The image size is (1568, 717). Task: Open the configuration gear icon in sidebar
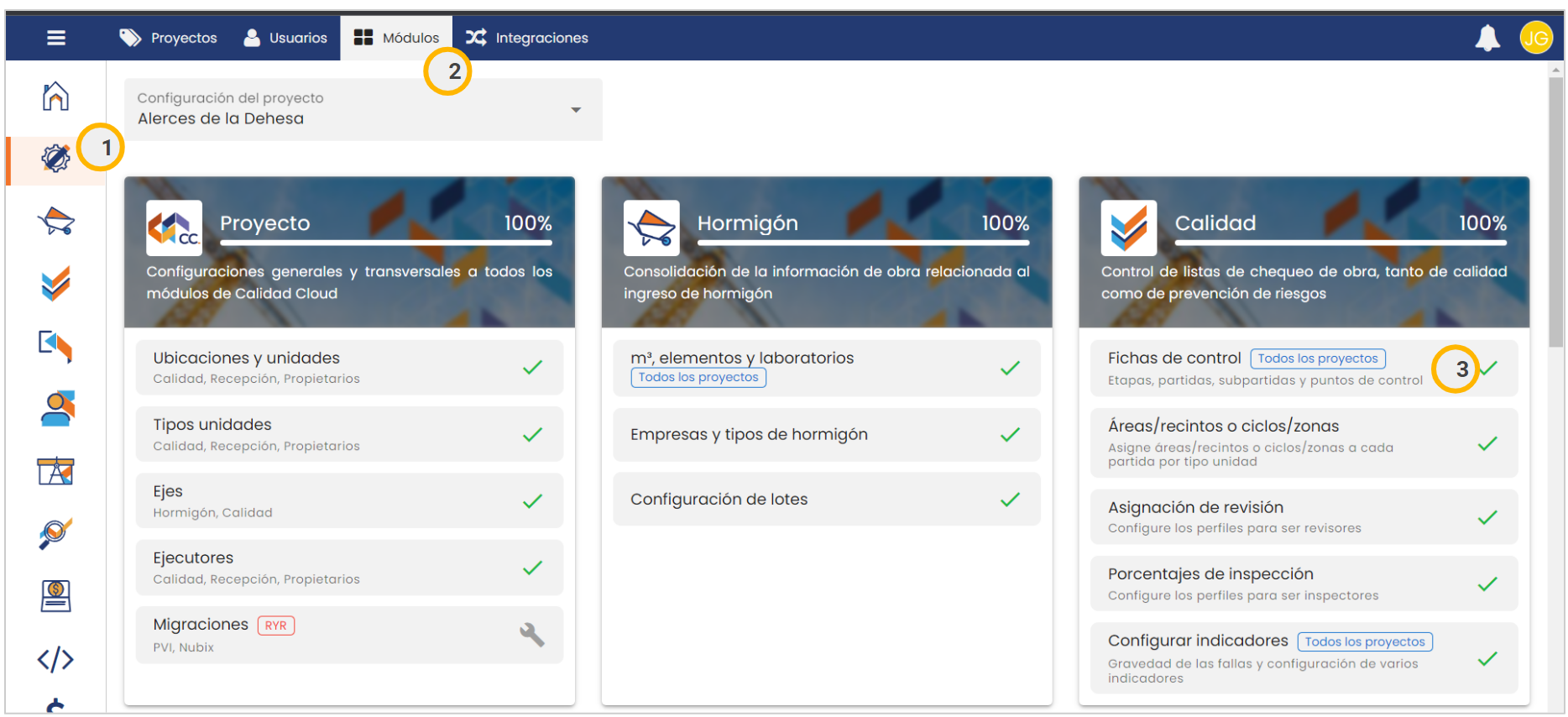point(55,158)
